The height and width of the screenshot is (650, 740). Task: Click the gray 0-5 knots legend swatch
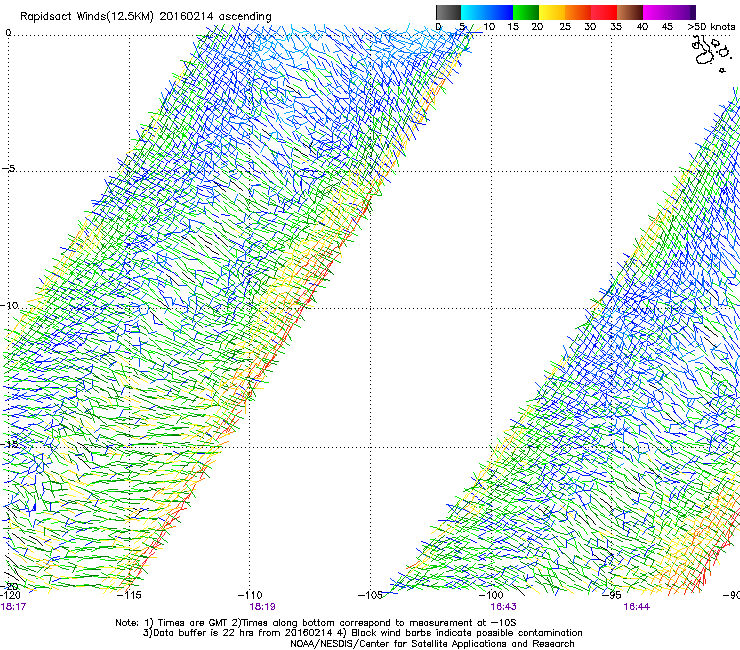click(448, 12)
